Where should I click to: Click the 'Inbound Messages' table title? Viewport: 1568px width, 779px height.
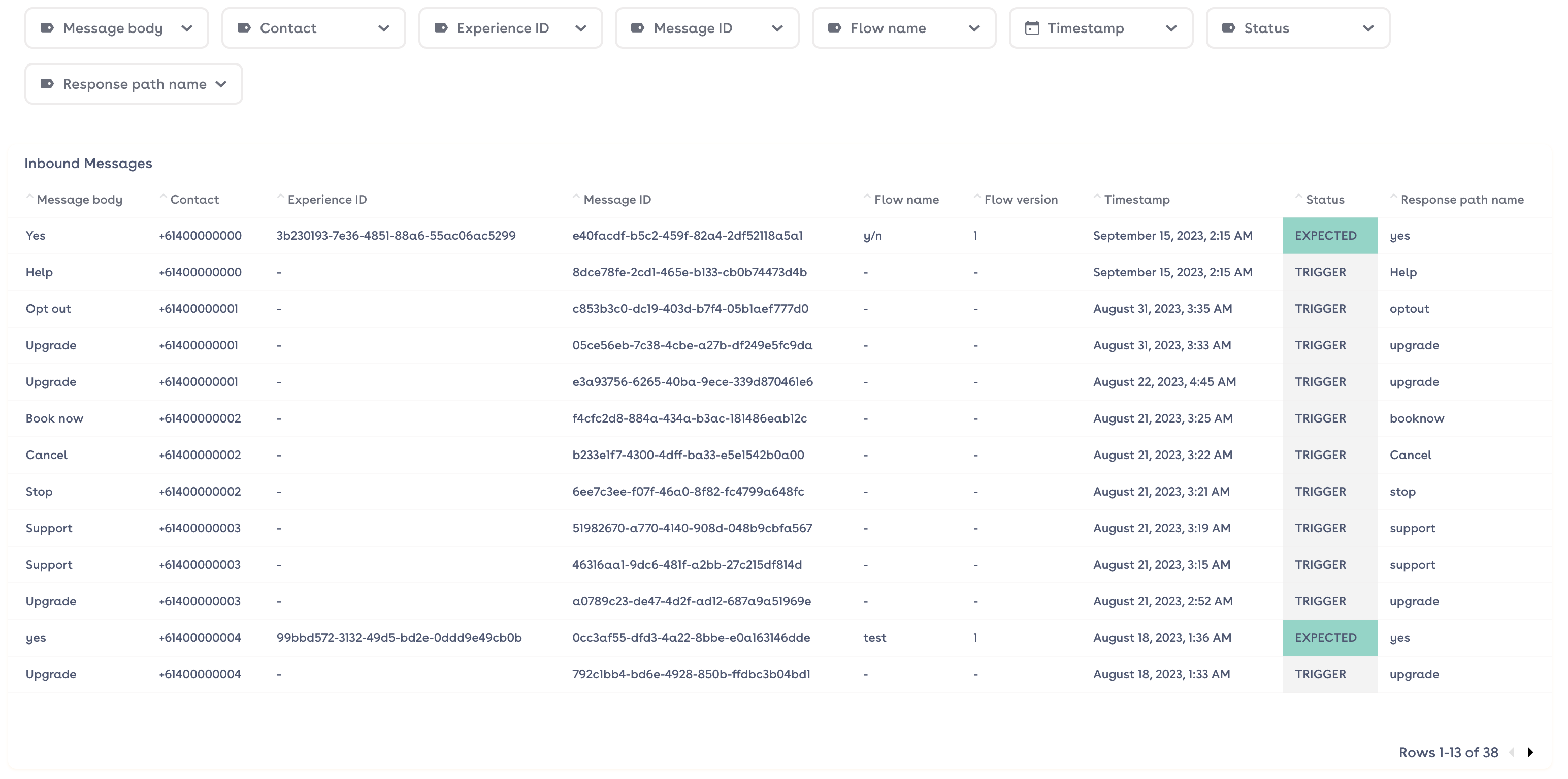tap(88, 163)
